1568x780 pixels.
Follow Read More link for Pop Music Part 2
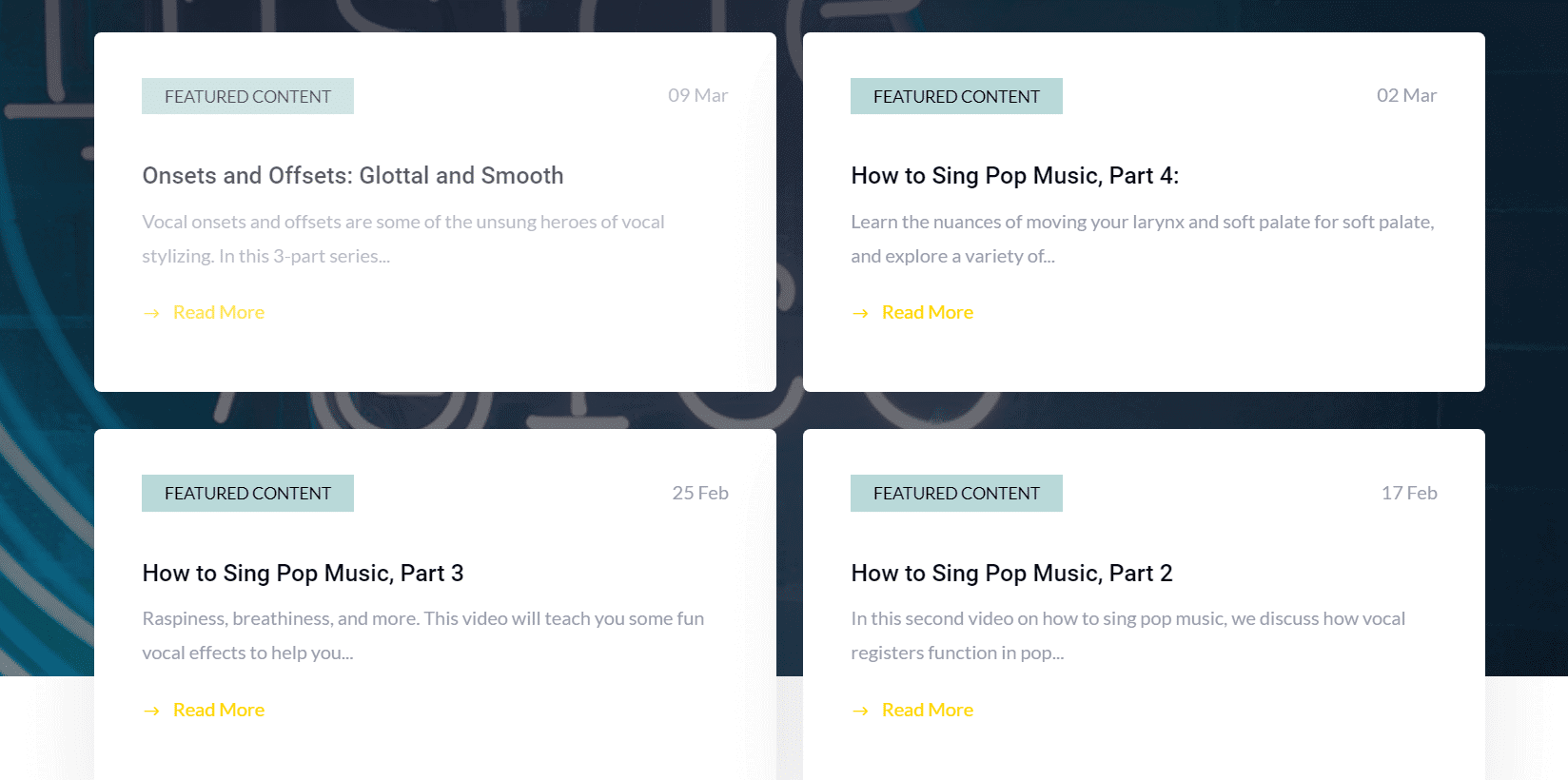pyautogui.click(x=927, y=710)
